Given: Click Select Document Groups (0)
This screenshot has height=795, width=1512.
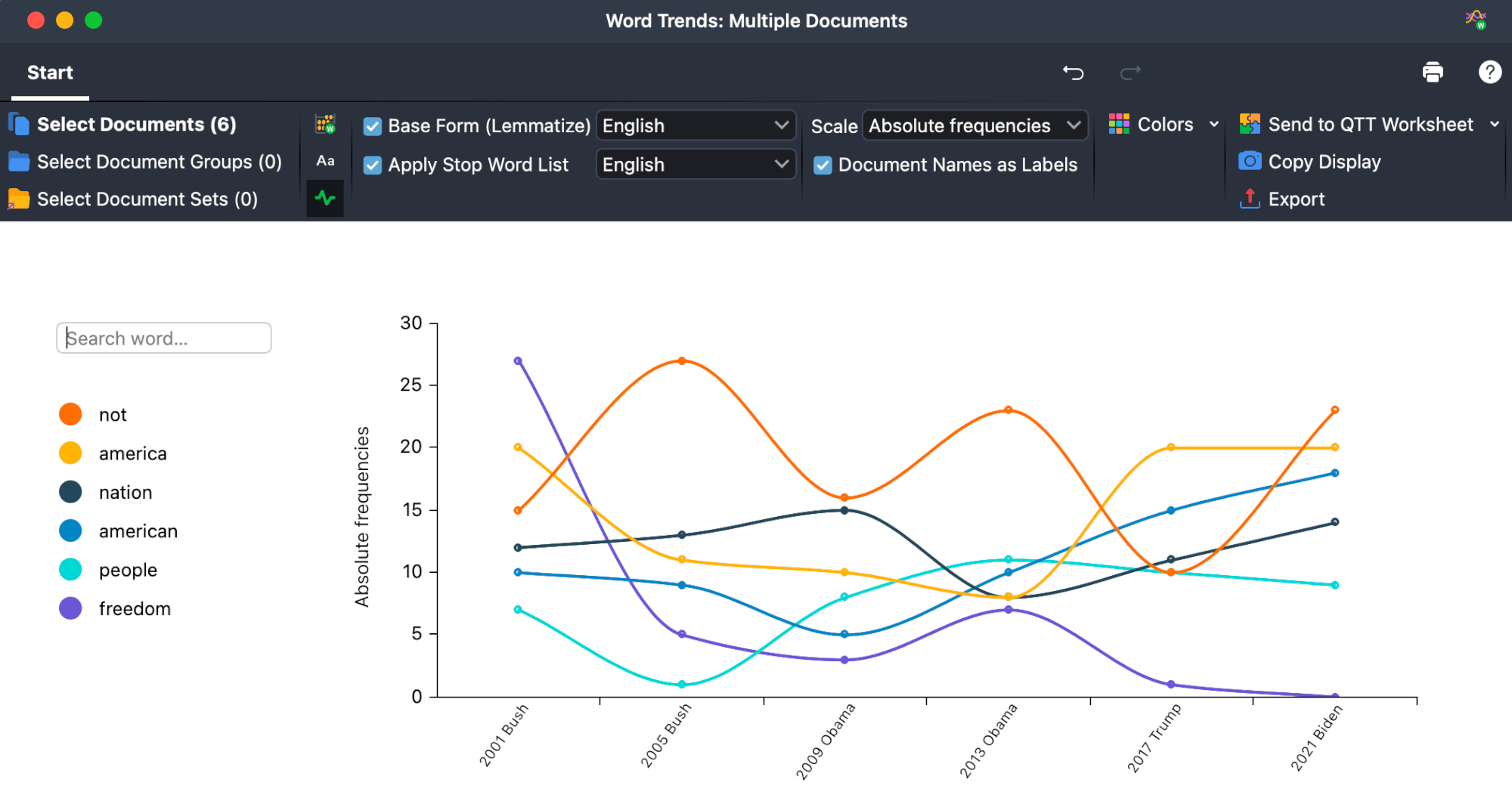Looking at the screenshot, I should pyautogui.click(x=159, y=162).
